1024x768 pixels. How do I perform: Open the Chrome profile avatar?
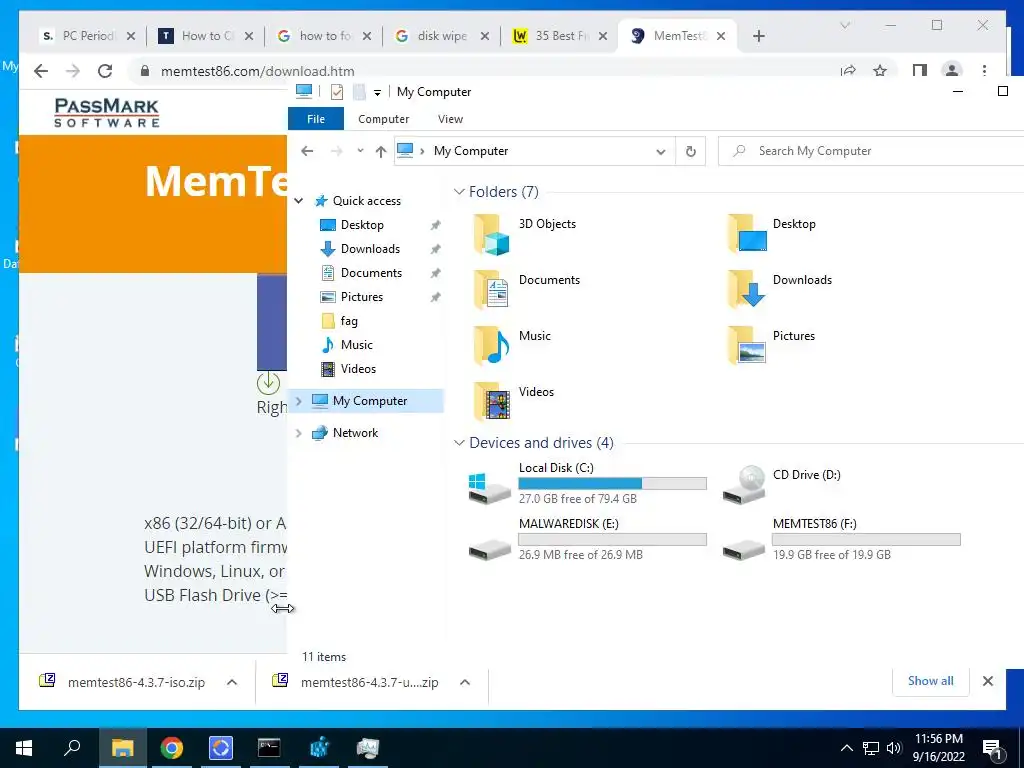coord(952,70)
